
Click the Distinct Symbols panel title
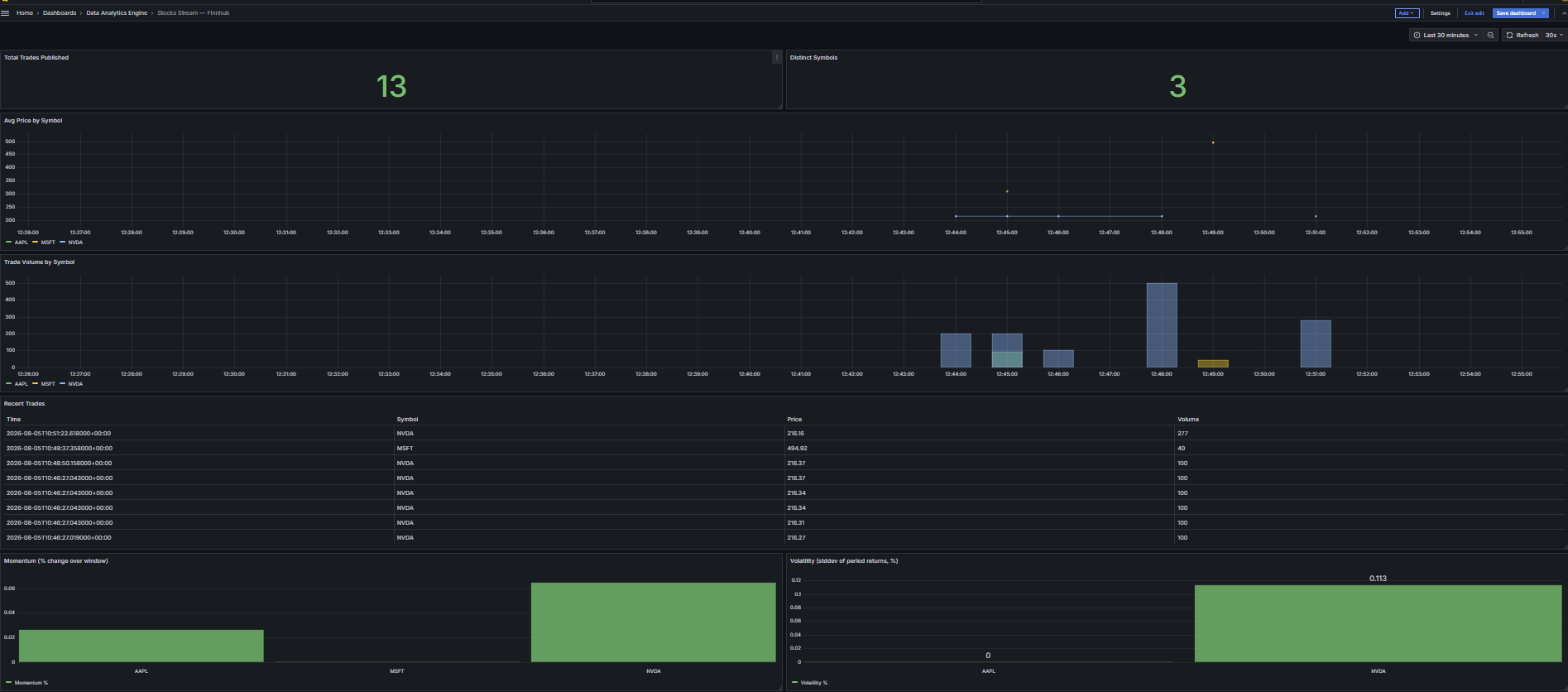(x=813, y=58)
